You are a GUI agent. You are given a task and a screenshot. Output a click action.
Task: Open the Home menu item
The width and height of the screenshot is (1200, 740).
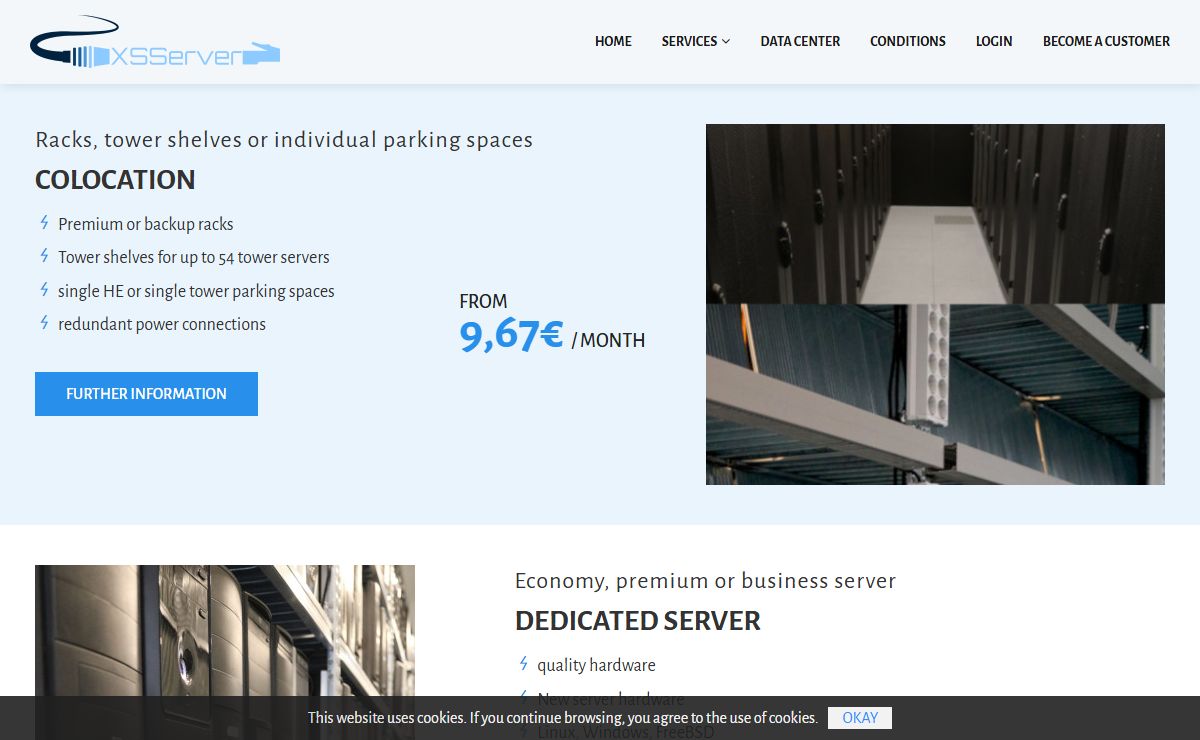point(613,41)
